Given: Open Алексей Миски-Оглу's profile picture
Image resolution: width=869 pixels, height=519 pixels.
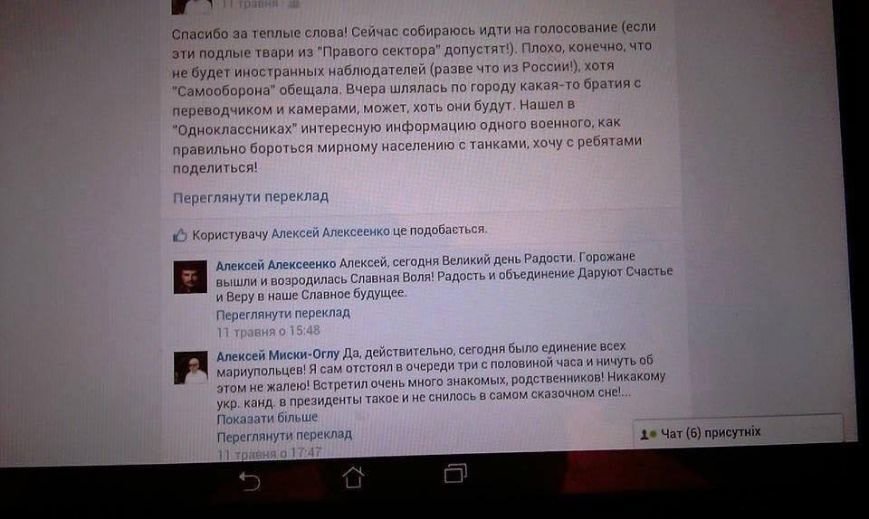Looking at the screenshot, I should tap(191, 367).
